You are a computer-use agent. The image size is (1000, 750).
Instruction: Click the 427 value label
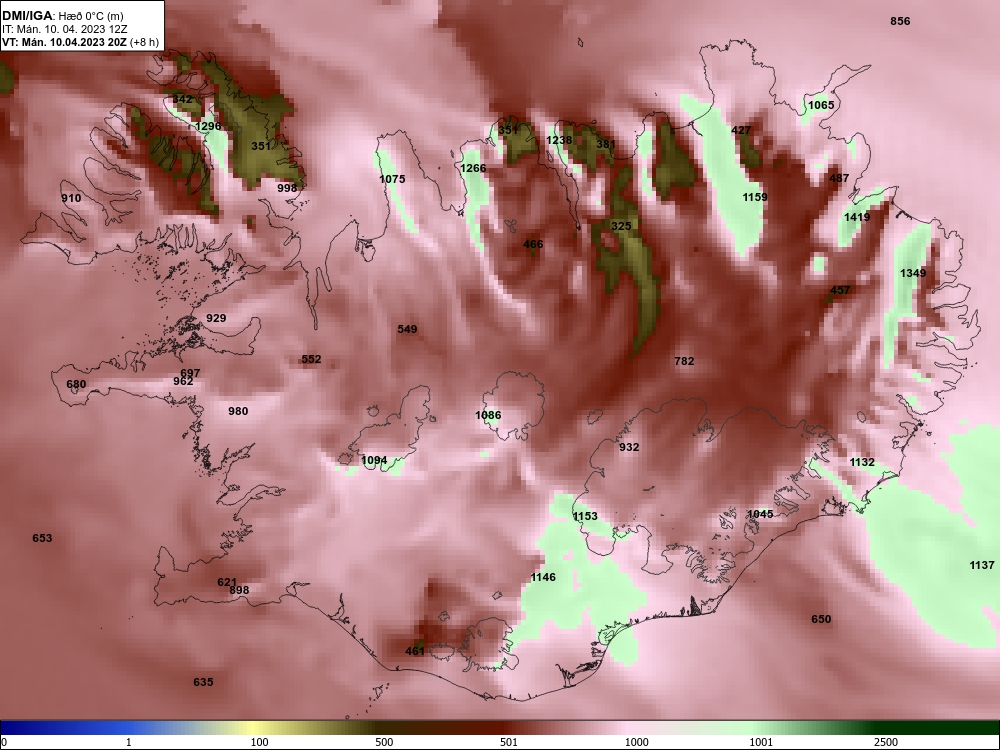[741, 129]
